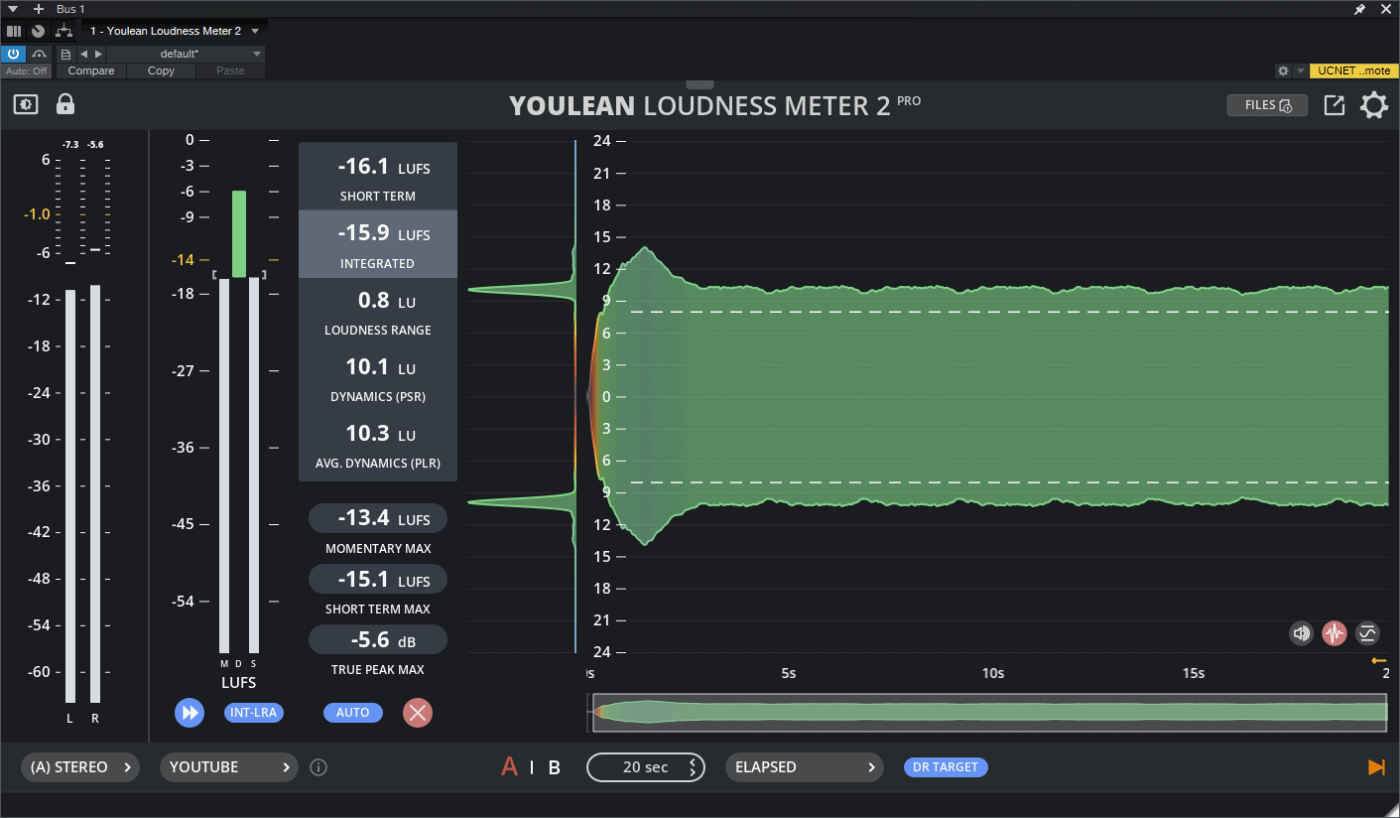The width and height of the screenshot is (1400, 818).
Task: Click the channel editor bars icon
Action: 14,31
